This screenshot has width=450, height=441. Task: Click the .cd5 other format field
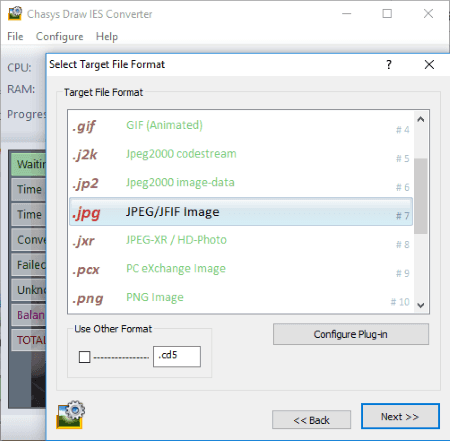point(177,356)
